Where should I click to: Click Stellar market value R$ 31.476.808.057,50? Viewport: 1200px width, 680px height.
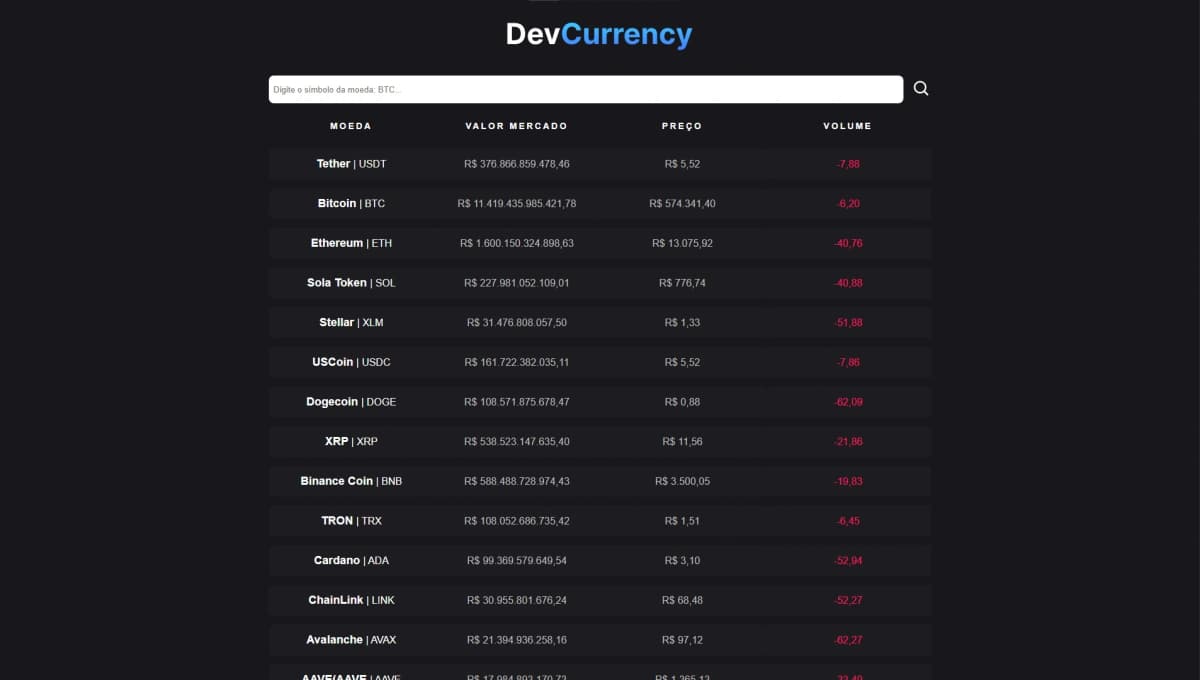click(x=517, y=322)
